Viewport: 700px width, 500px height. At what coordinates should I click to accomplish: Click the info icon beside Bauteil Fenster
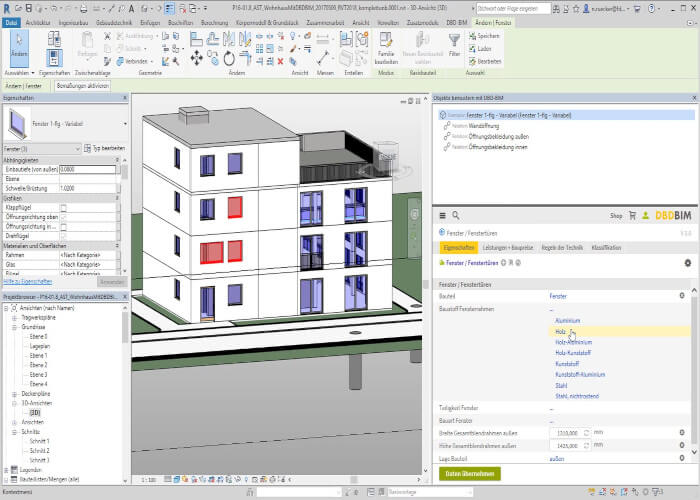tap(682, 296)
